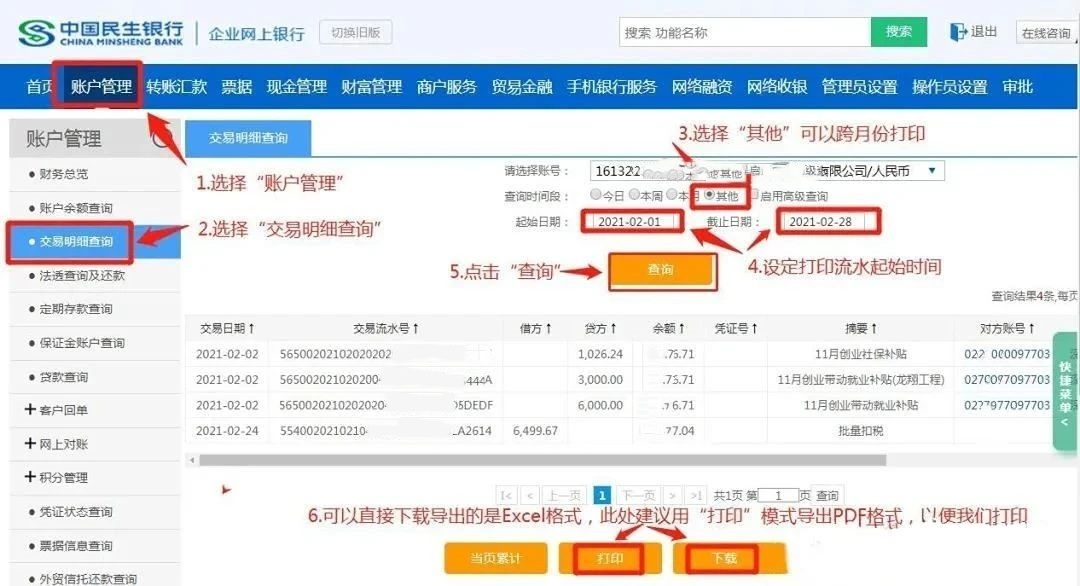Open the 财富管理 nav menu
Viewport: 1080px width, 586px height.
(372, 87)
